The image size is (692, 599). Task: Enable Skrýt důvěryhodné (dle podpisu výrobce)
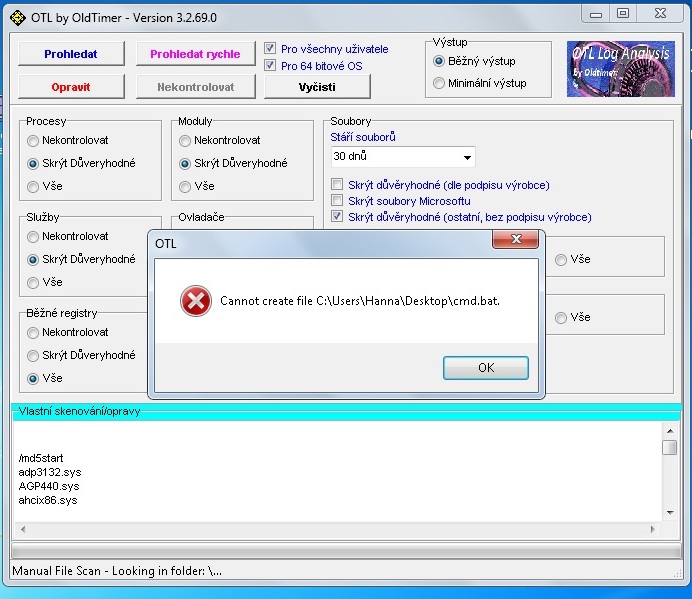[x=338, y=185]
